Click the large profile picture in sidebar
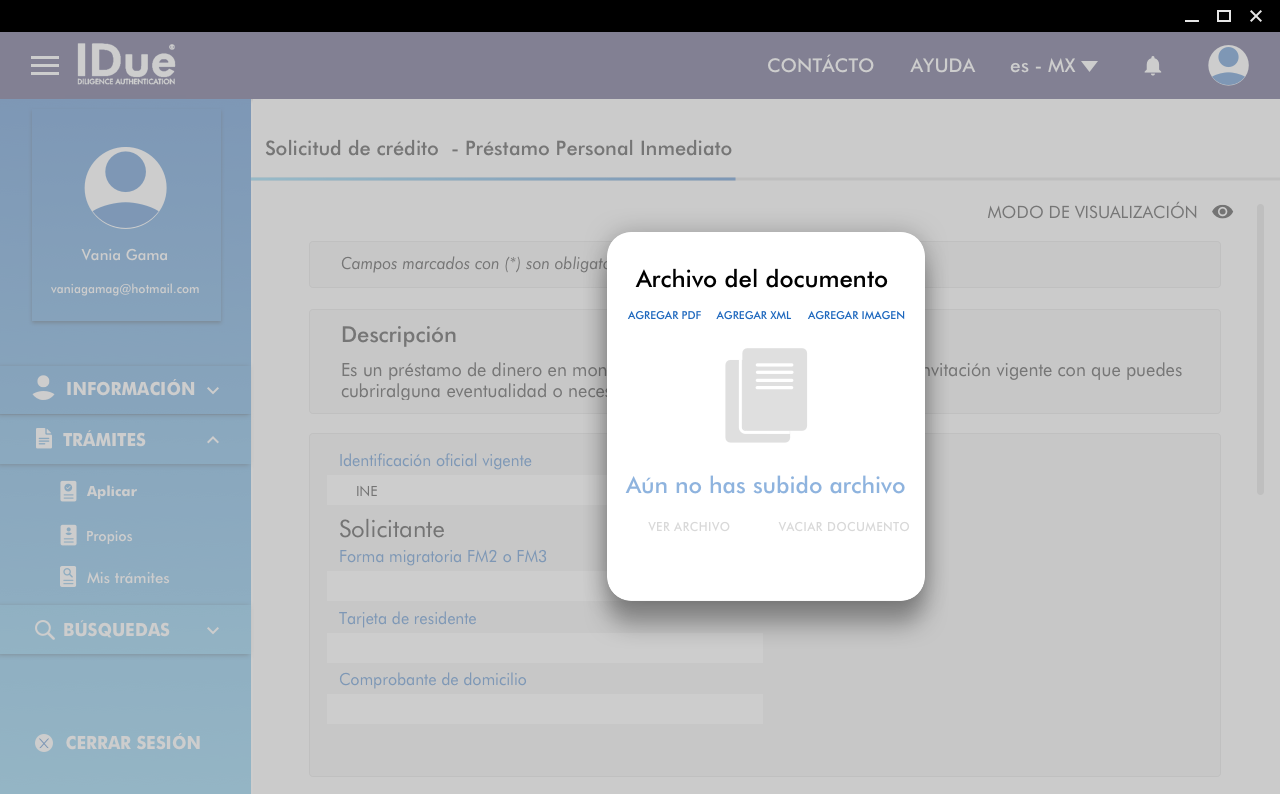The width and height of the screenshot is (1280, 794). coord(125,188)
